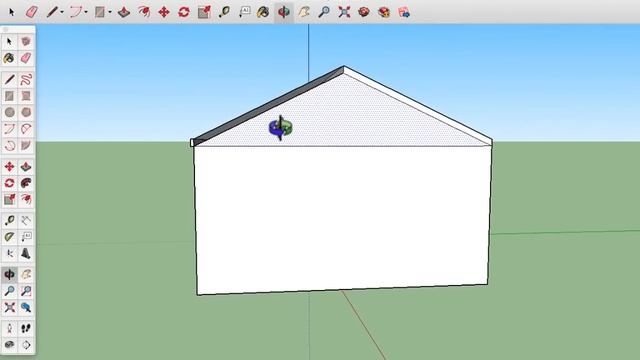The image size is (640, 360).
Task: Select the Line pencil in the left palette
Action: (x=10, y=79)
